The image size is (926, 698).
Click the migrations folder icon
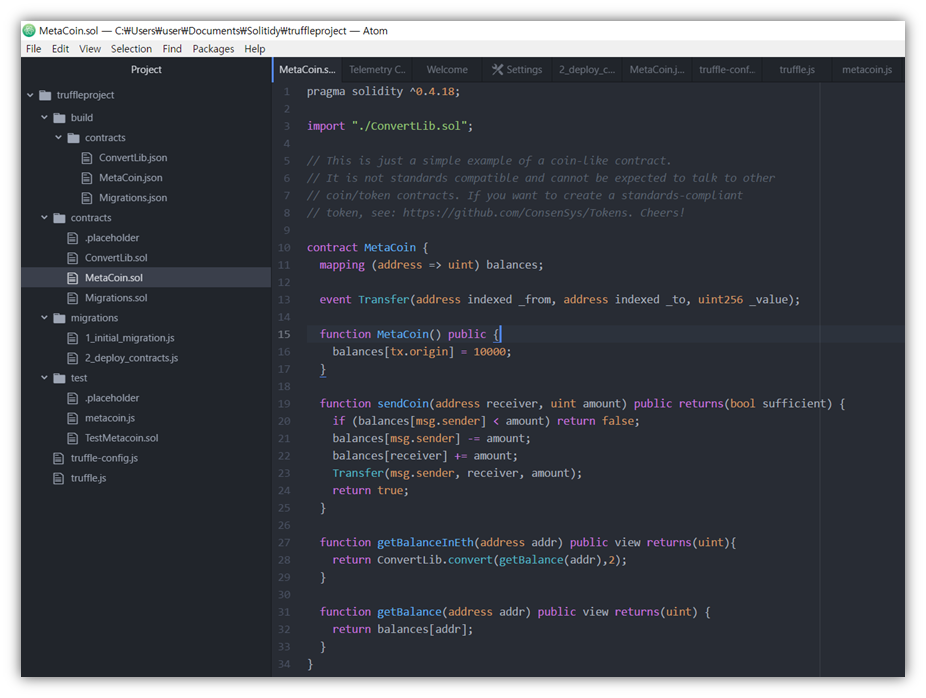[x=59, y=318]
